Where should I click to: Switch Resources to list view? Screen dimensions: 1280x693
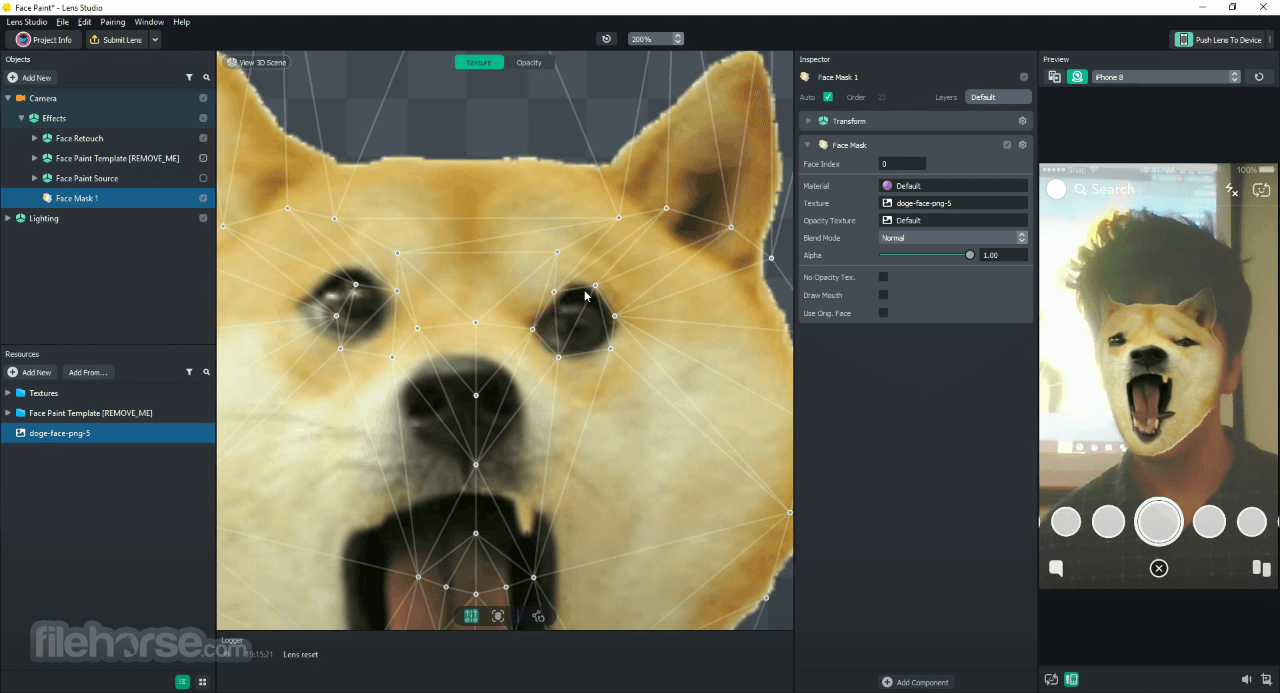182,682
